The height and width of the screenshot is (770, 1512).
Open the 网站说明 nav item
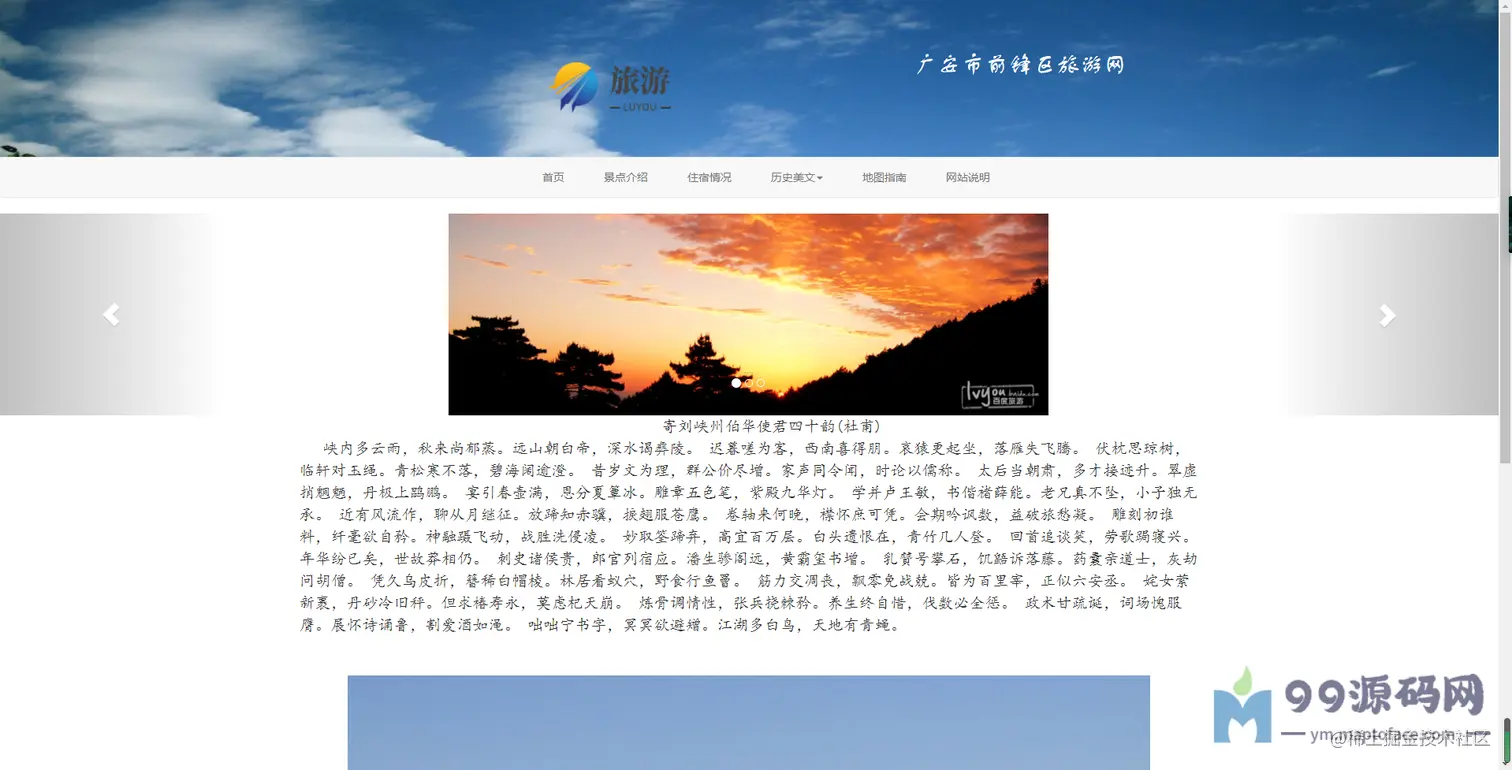pyautogui.click(x=968, y=177)
